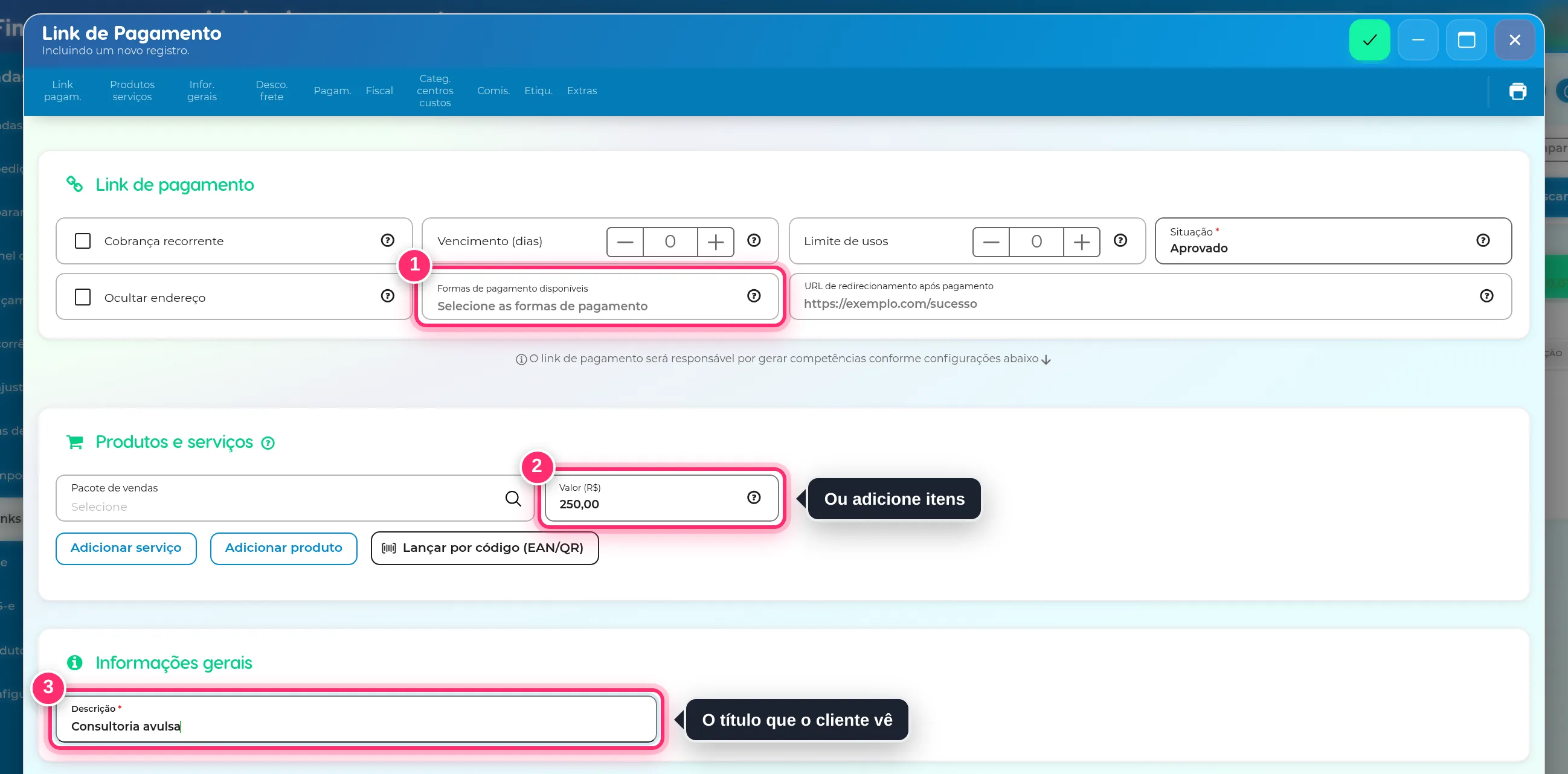Toggle the Ocultar endereço checkbox

83,297
